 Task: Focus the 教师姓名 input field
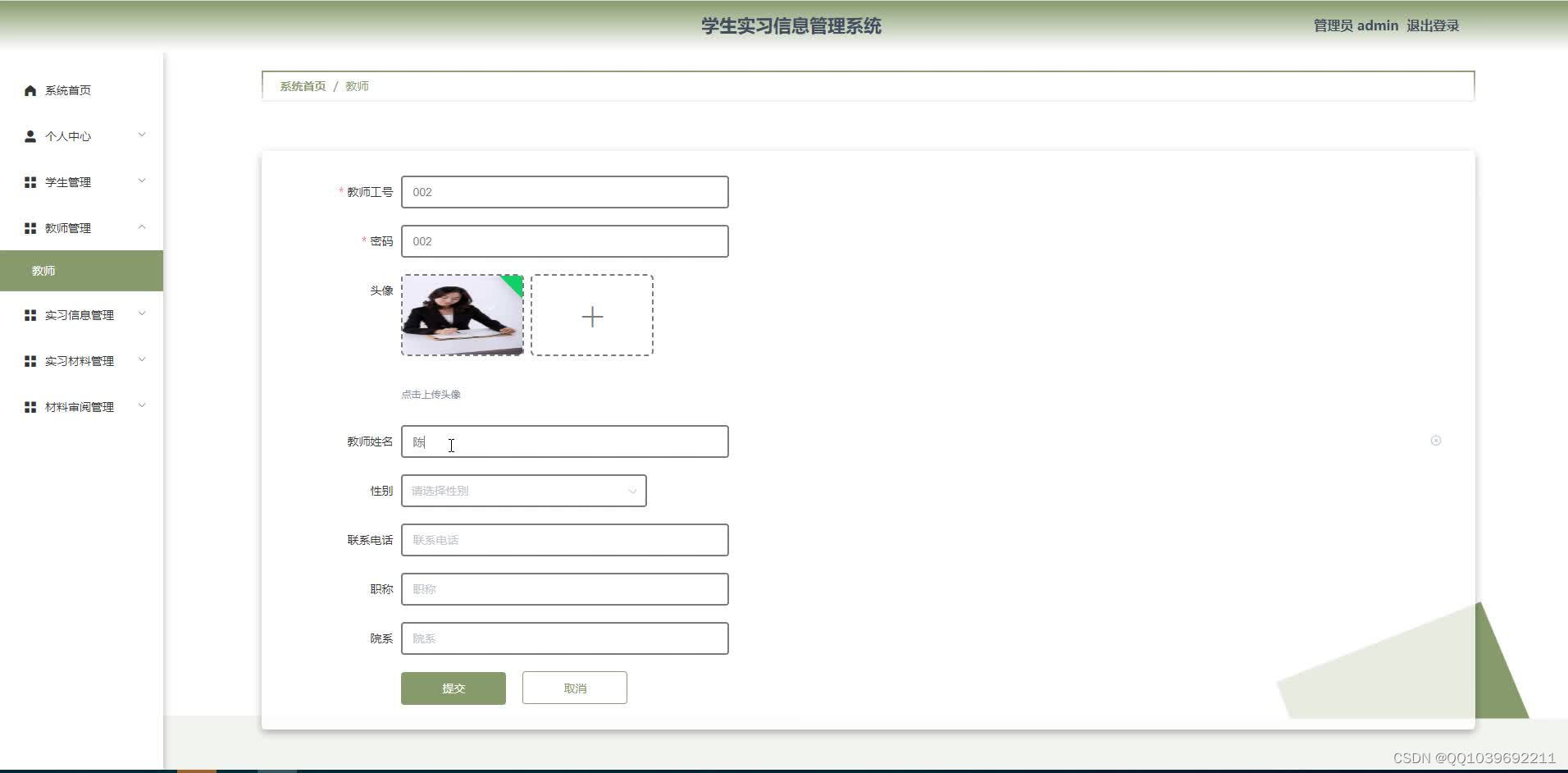(565, 441)
